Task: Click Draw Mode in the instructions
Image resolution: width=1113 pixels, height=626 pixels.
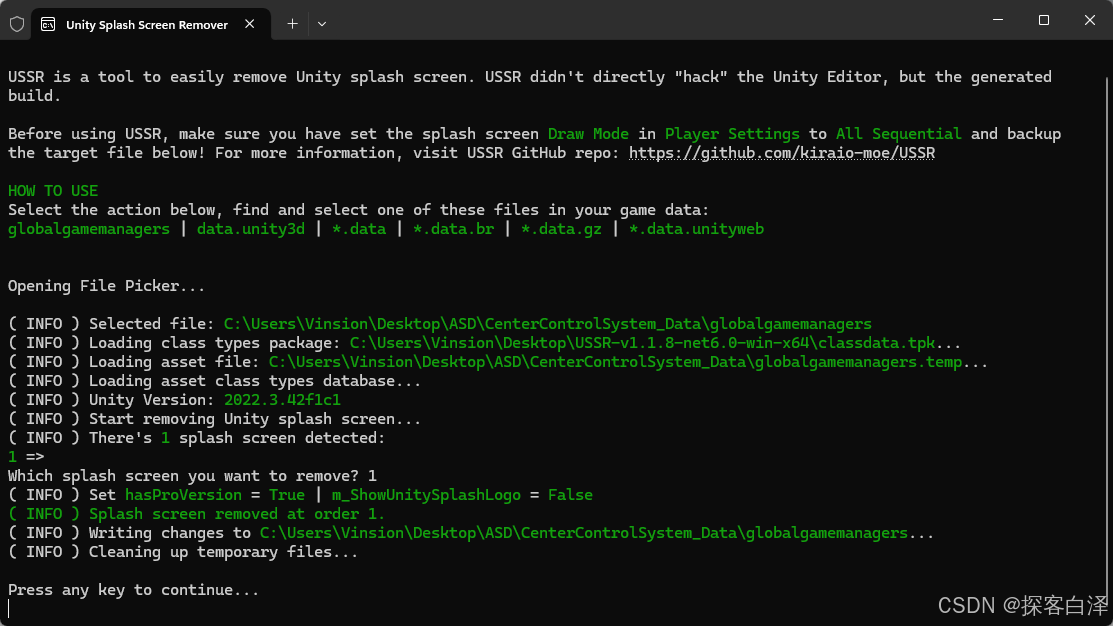Action: coord(588,133)
